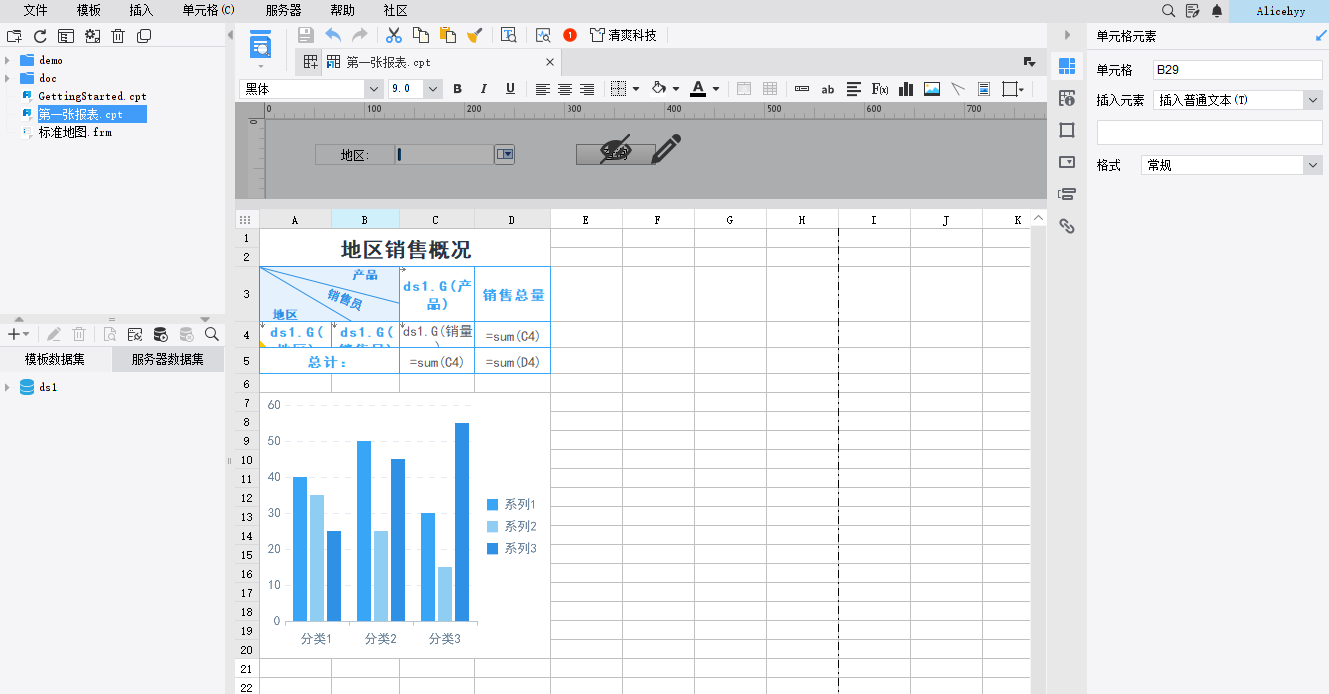Open the large preview button
The image size is (1329, 694).
click(x=261, y=44)
